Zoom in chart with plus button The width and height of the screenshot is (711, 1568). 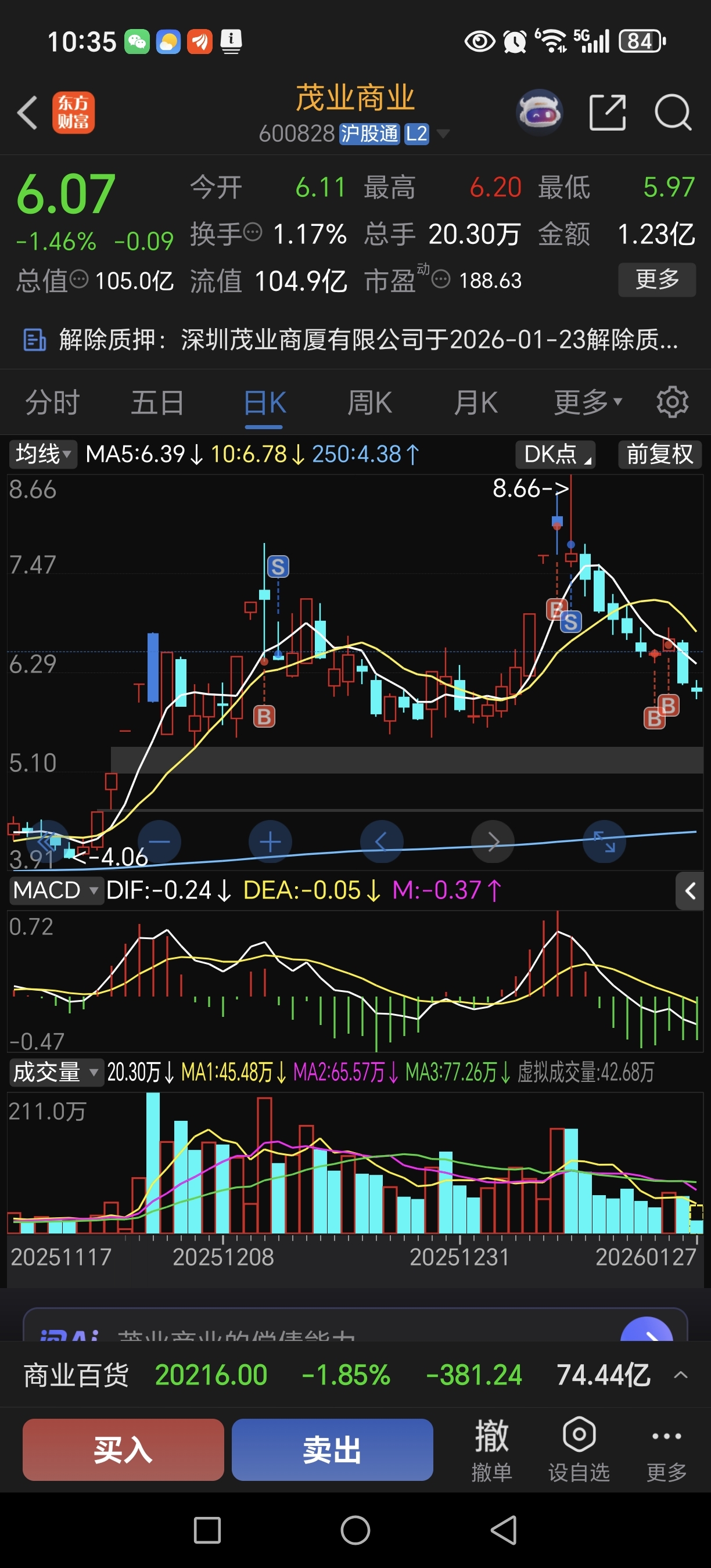pos(270,842)
